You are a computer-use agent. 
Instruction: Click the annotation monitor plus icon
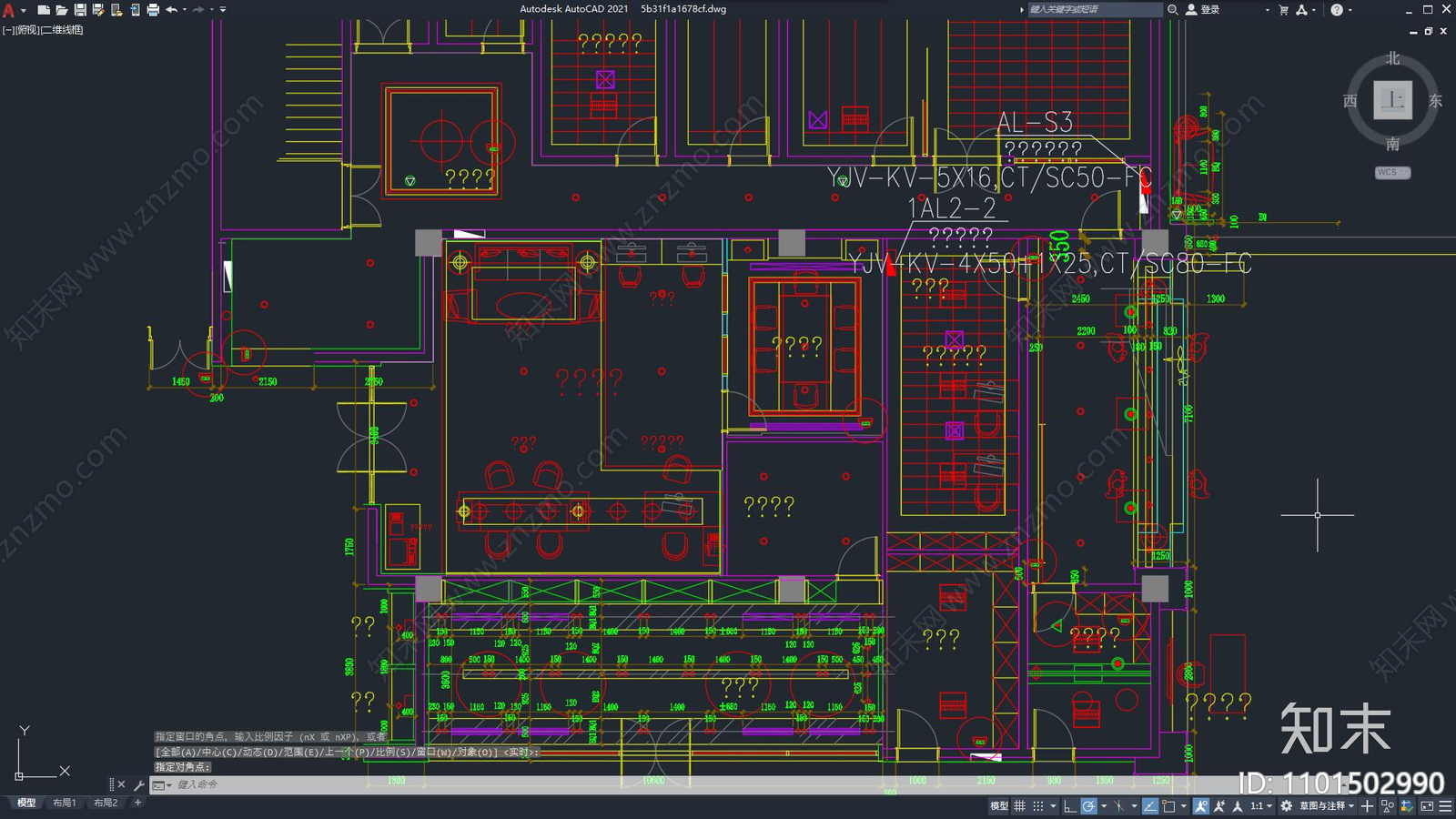click(x=1367, y=806)
